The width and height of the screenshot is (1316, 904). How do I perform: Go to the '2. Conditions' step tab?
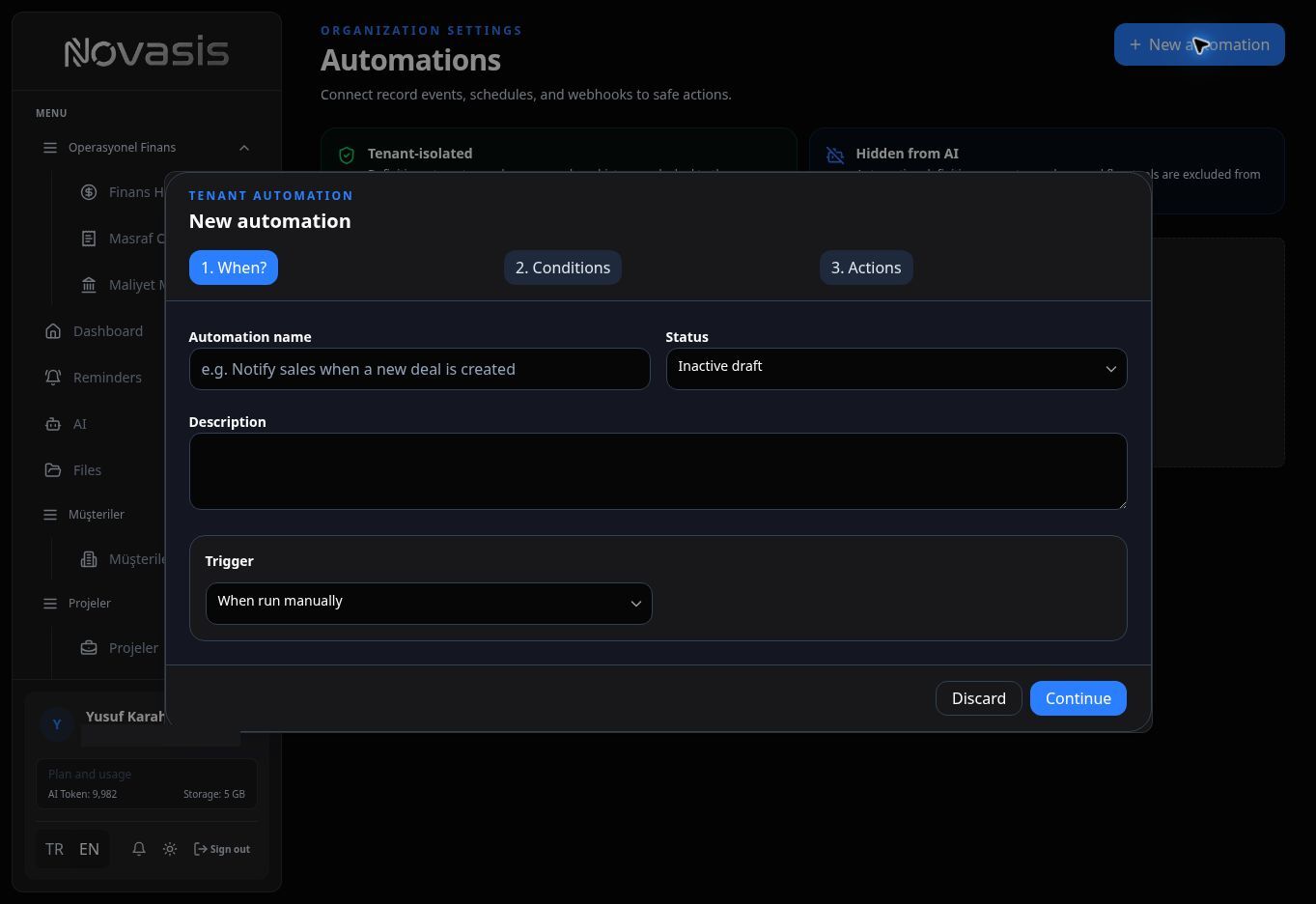tap(563, 268)
